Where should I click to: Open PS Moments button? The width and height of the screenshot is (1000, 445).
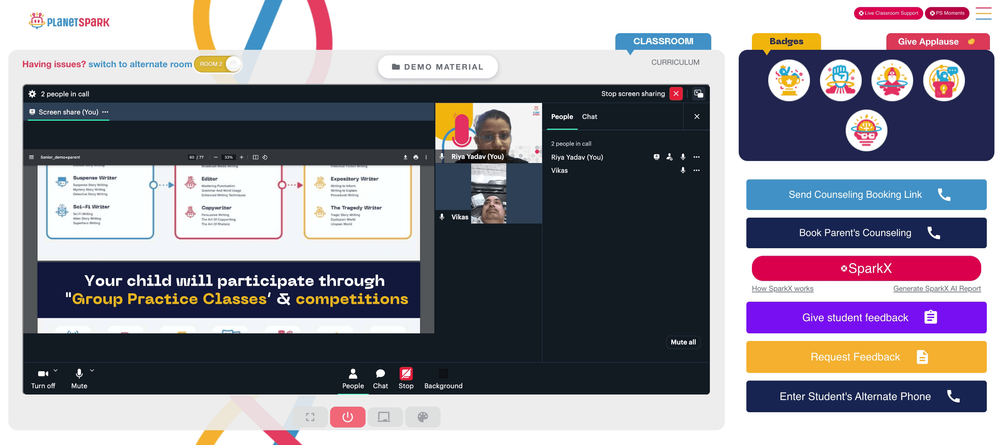tap(947, 13)
